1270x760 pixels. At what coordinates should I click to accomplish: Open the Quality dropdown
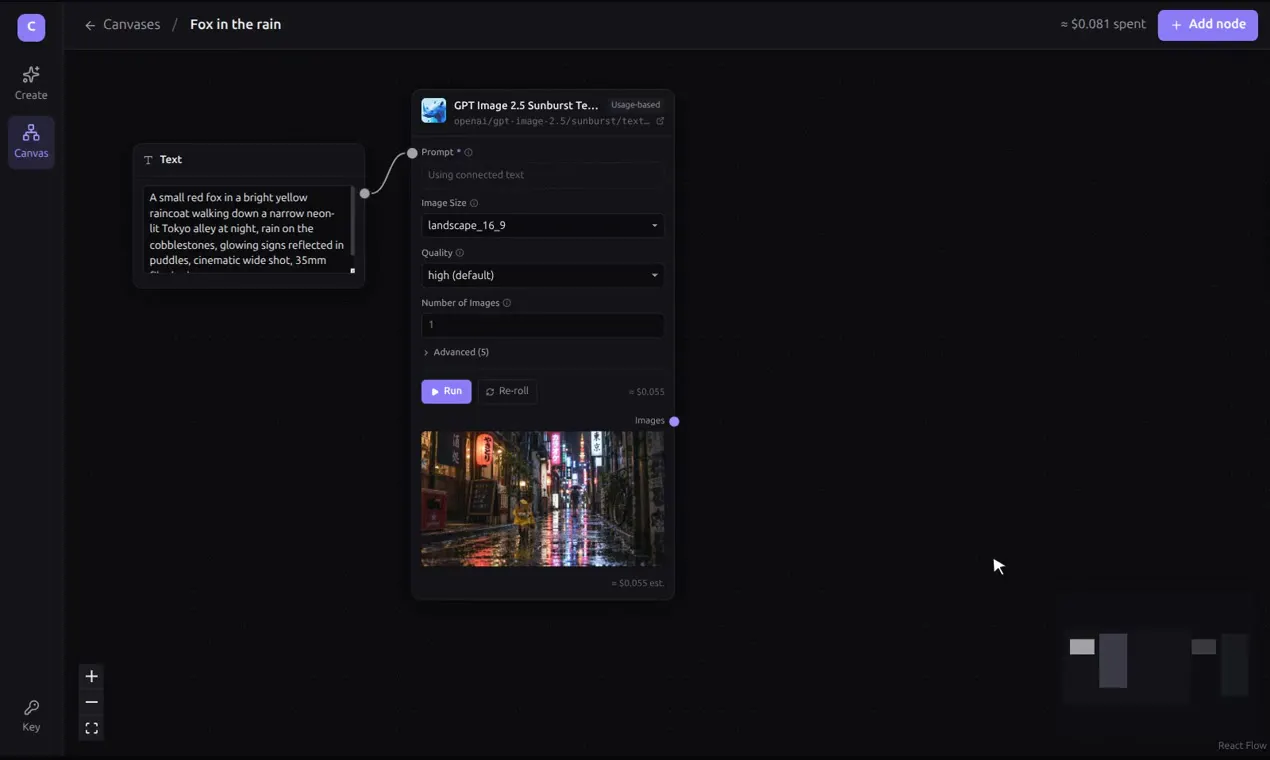click(543, 275)
